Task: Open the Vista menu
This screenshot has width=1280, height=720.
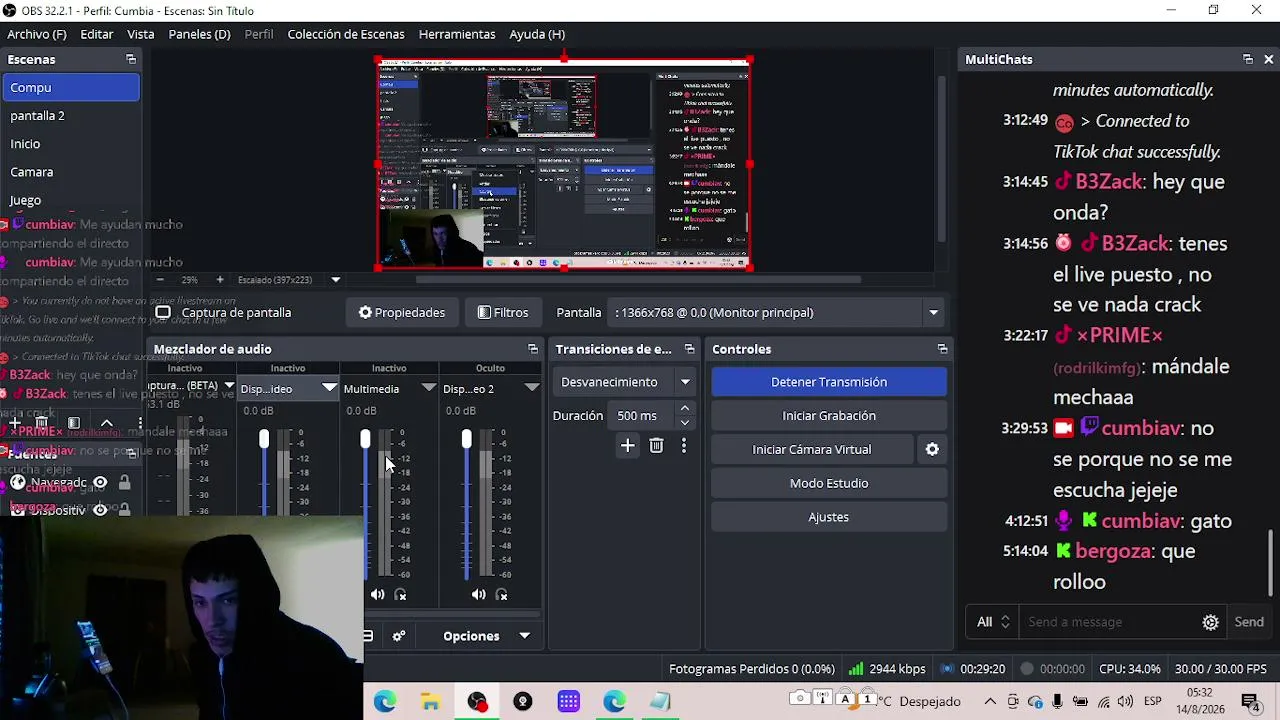Action: 141,34
